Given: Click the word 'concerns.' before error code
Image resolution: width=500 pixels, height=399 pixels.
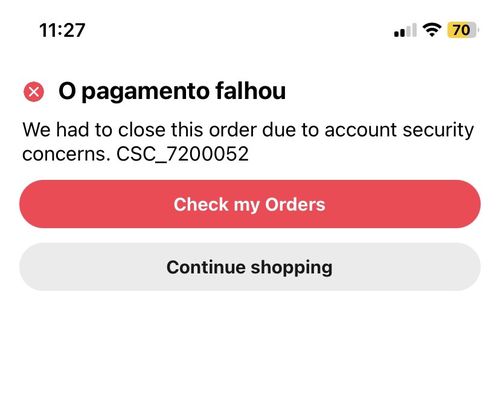Looking at the screenshot, I should point(66,155).
